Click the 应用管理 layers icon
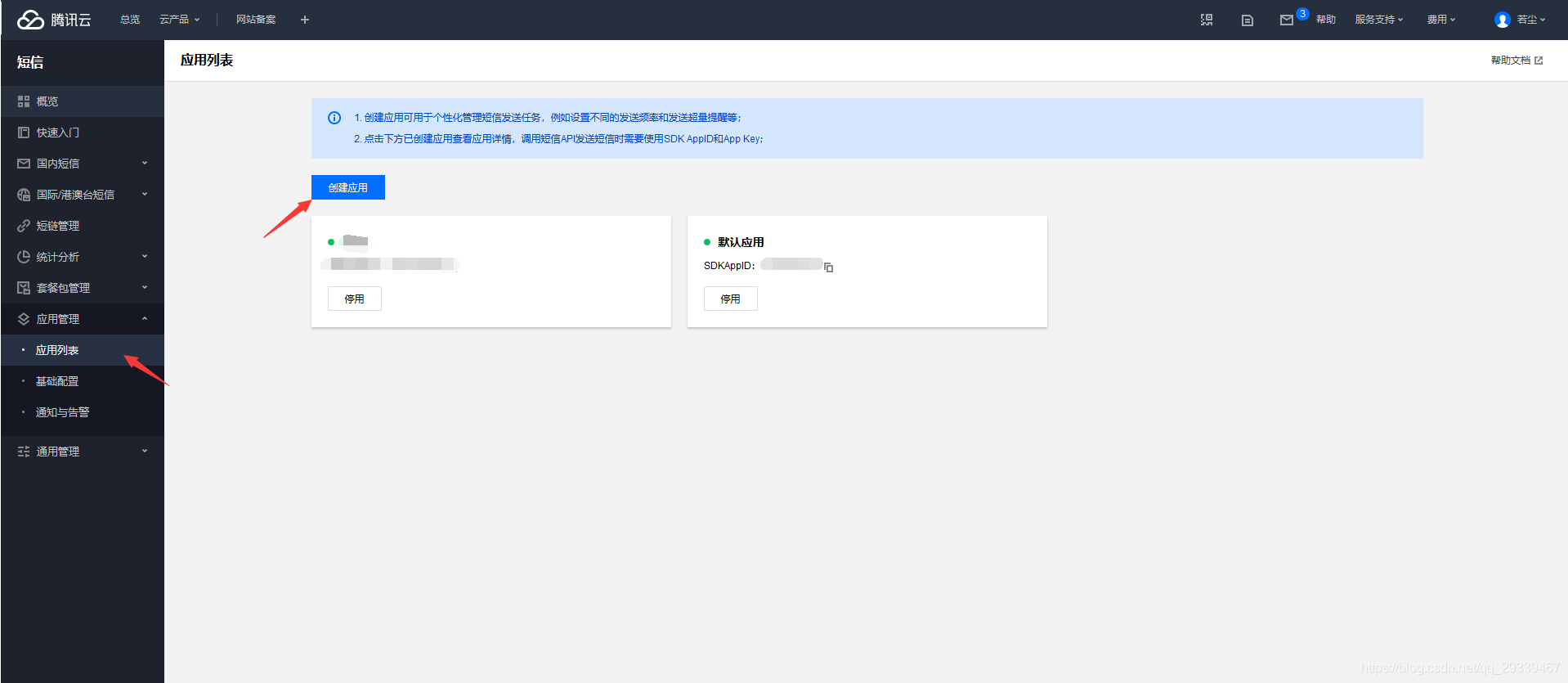The height and width of the screenshot is (683, 1568). (24, 319)
